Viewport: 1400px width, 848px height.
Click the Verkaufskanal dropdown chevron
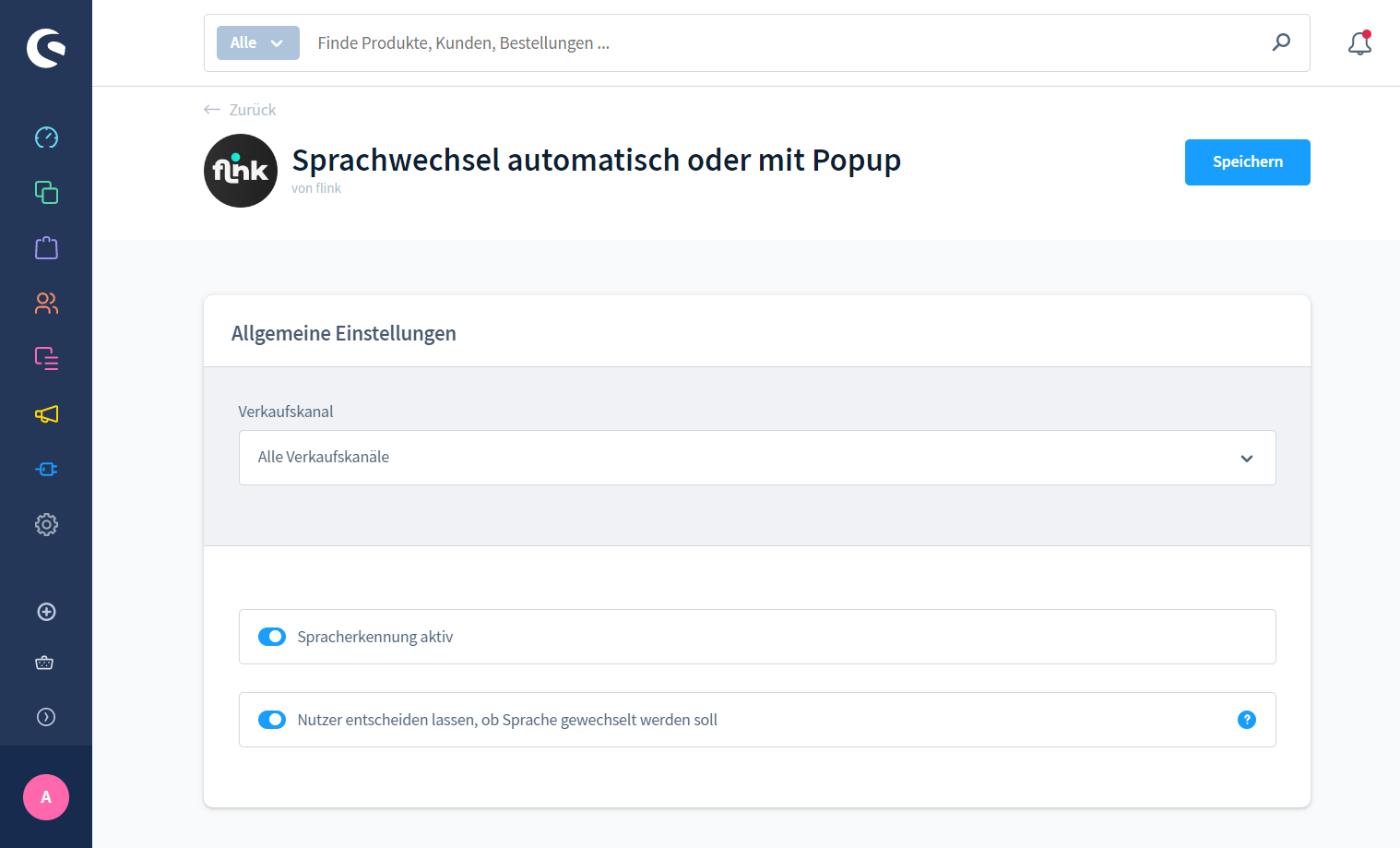(1247, 459)
